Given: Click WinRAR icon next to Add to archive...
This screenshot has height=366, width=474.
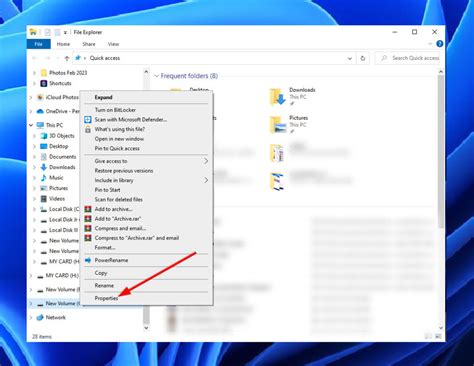Looking at the screenshot, I should click(x=88, y=209).
